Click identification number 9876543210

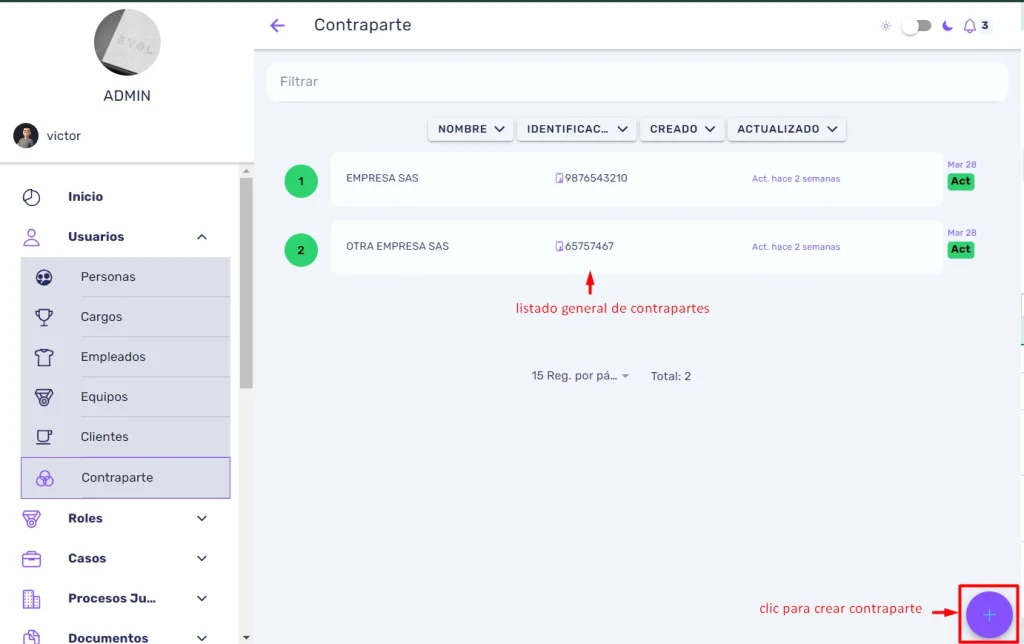(x=596, y=178)
